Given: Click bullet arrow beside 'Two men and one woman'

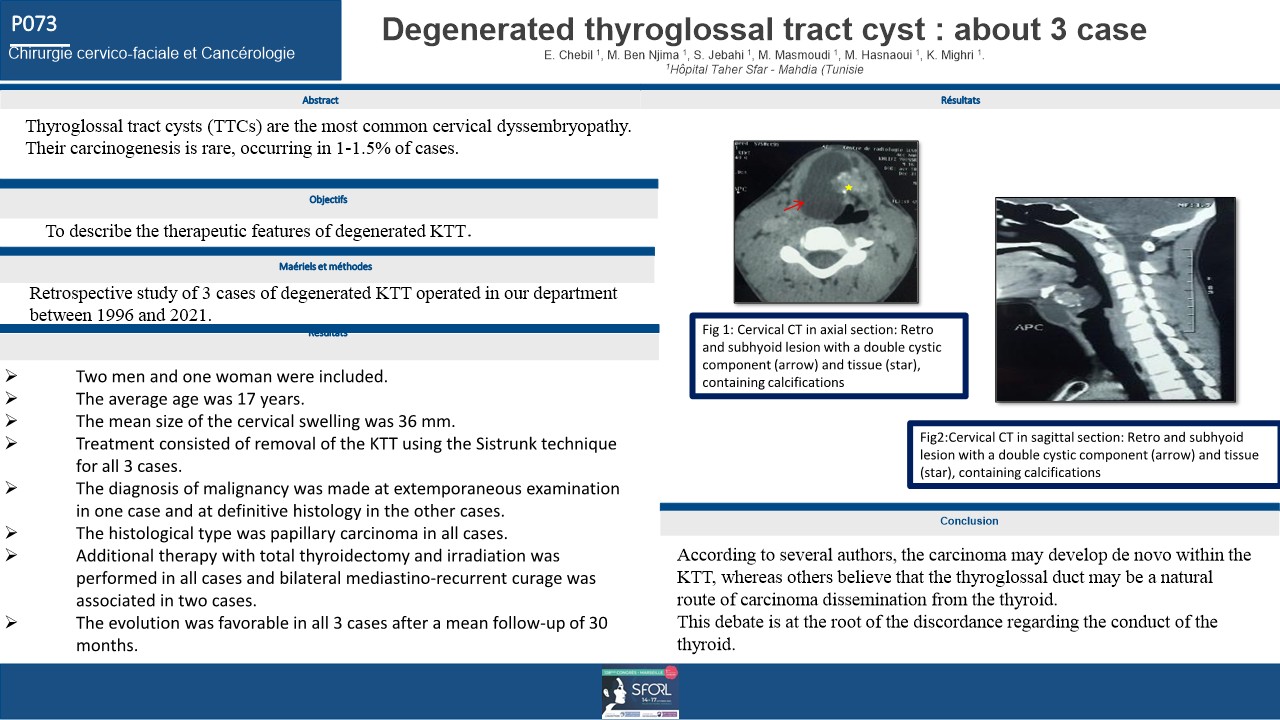Looking at the screenshot, I should pyautogui.click(x=11, y=377).
